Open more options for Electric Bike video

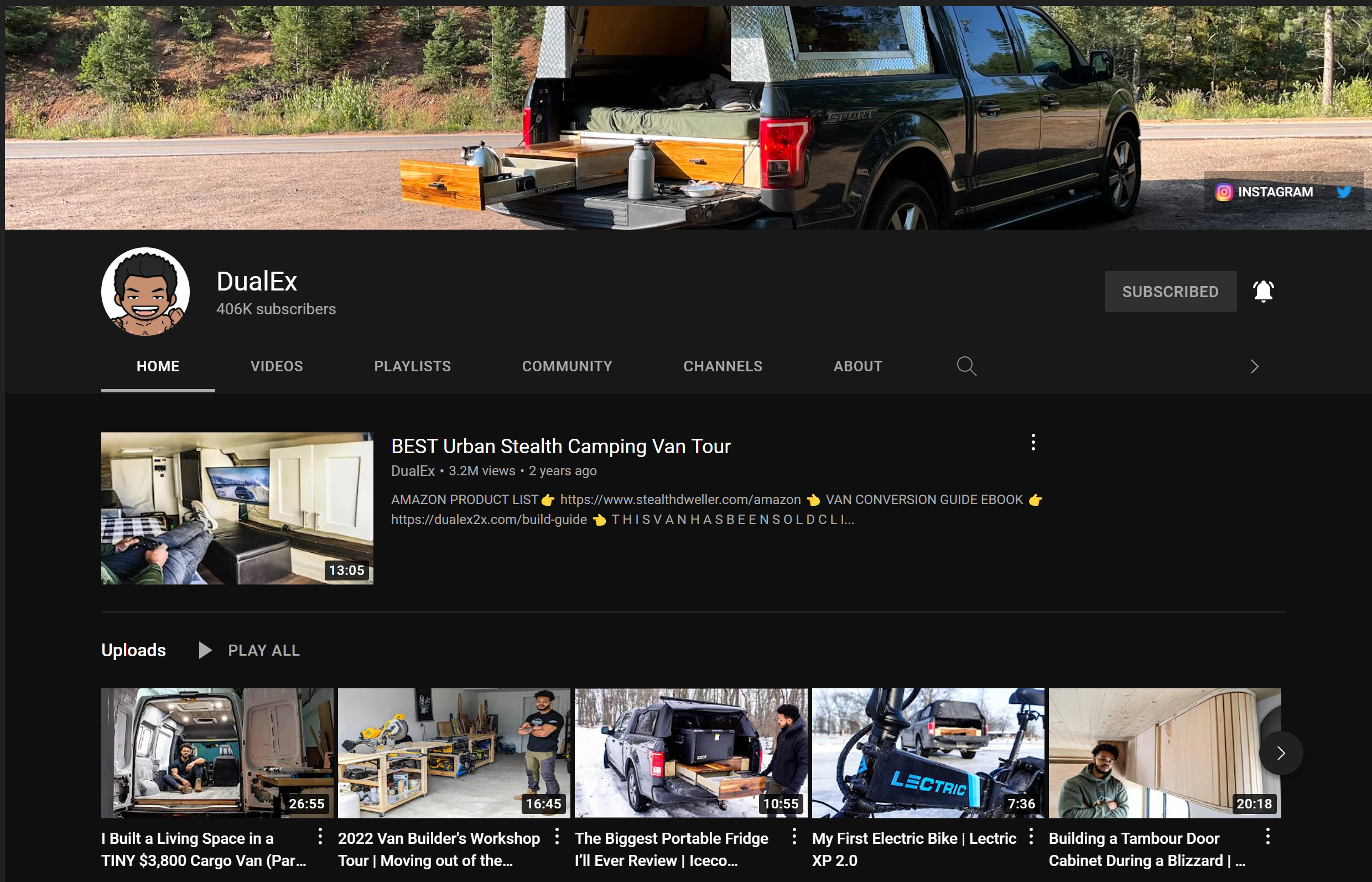click(1031, 837)
